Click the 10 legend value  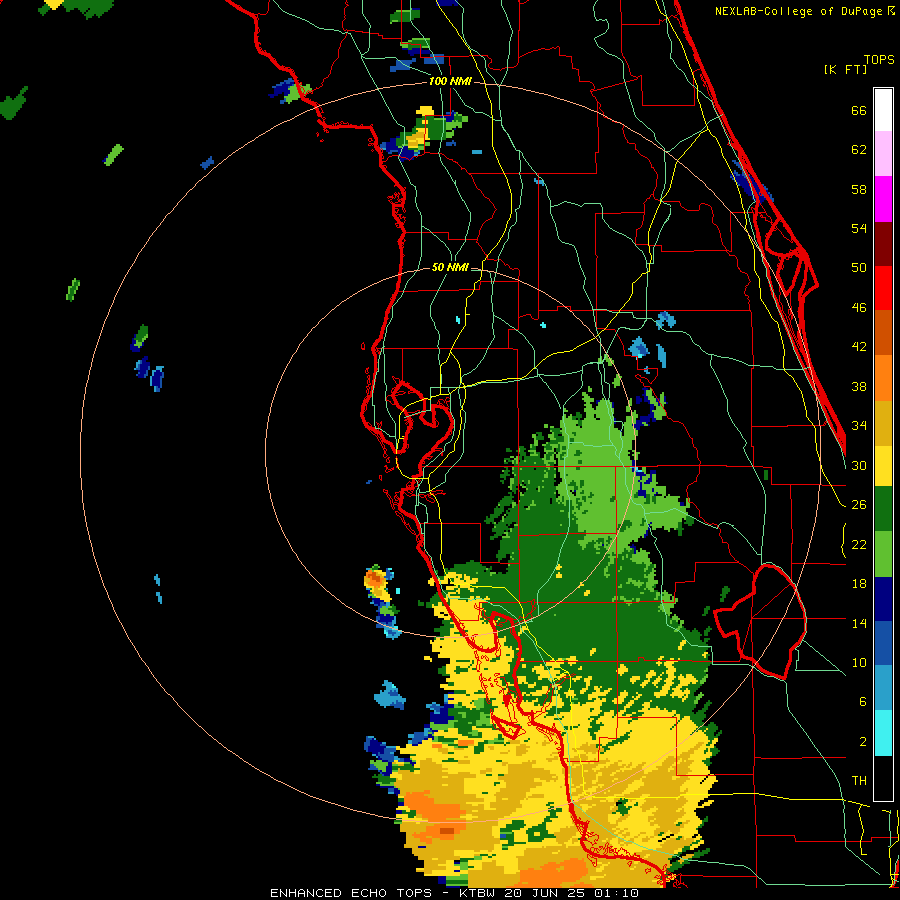coord(859,663)
